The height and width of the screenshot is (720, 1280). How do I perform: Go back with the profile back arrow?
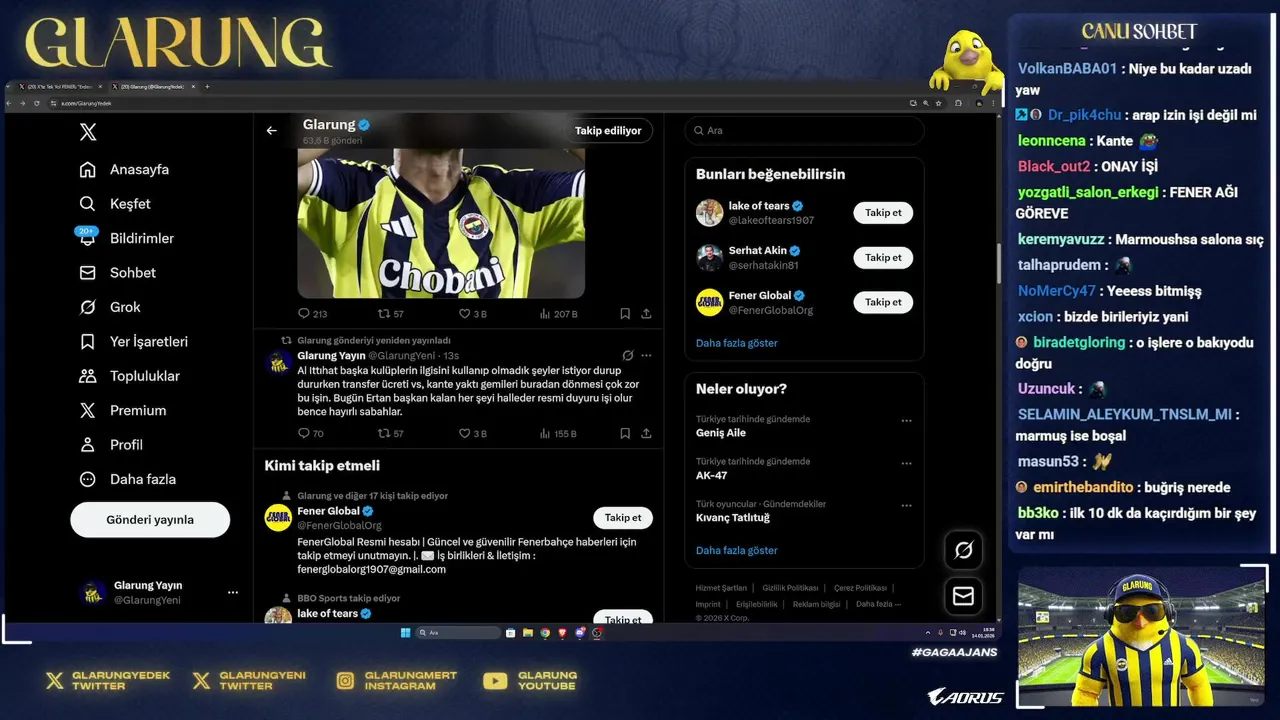271,130
